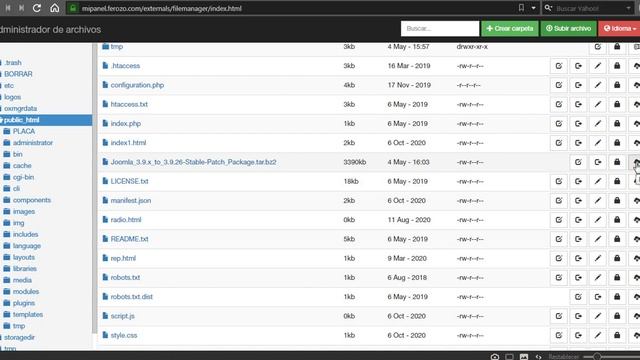
Task: Open the configuration.php file link
Action: [x=137, y=85]
